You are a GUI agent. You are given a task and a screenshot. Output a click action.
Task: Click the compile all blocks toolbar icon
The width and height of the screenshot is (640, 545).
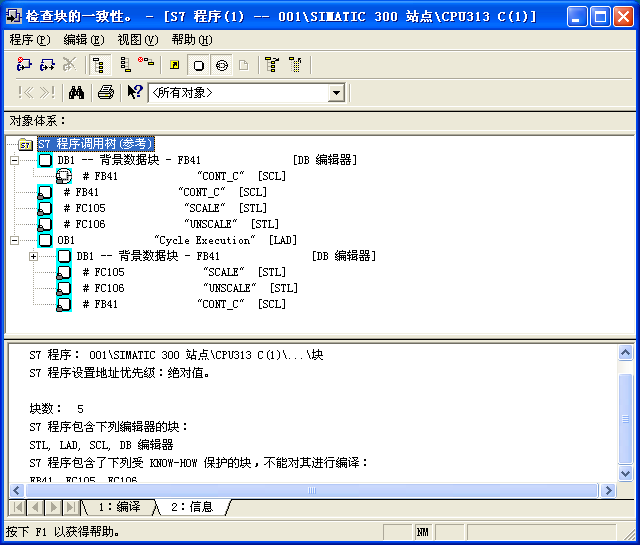24,65
